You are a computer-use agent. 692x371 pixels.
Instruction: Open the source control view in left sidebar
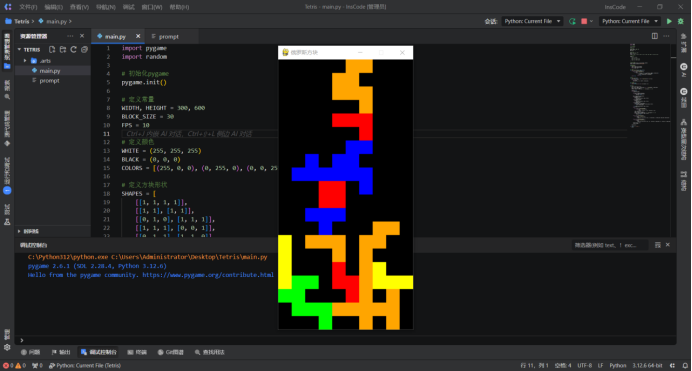pyautogui.click(x=7, y=143)
